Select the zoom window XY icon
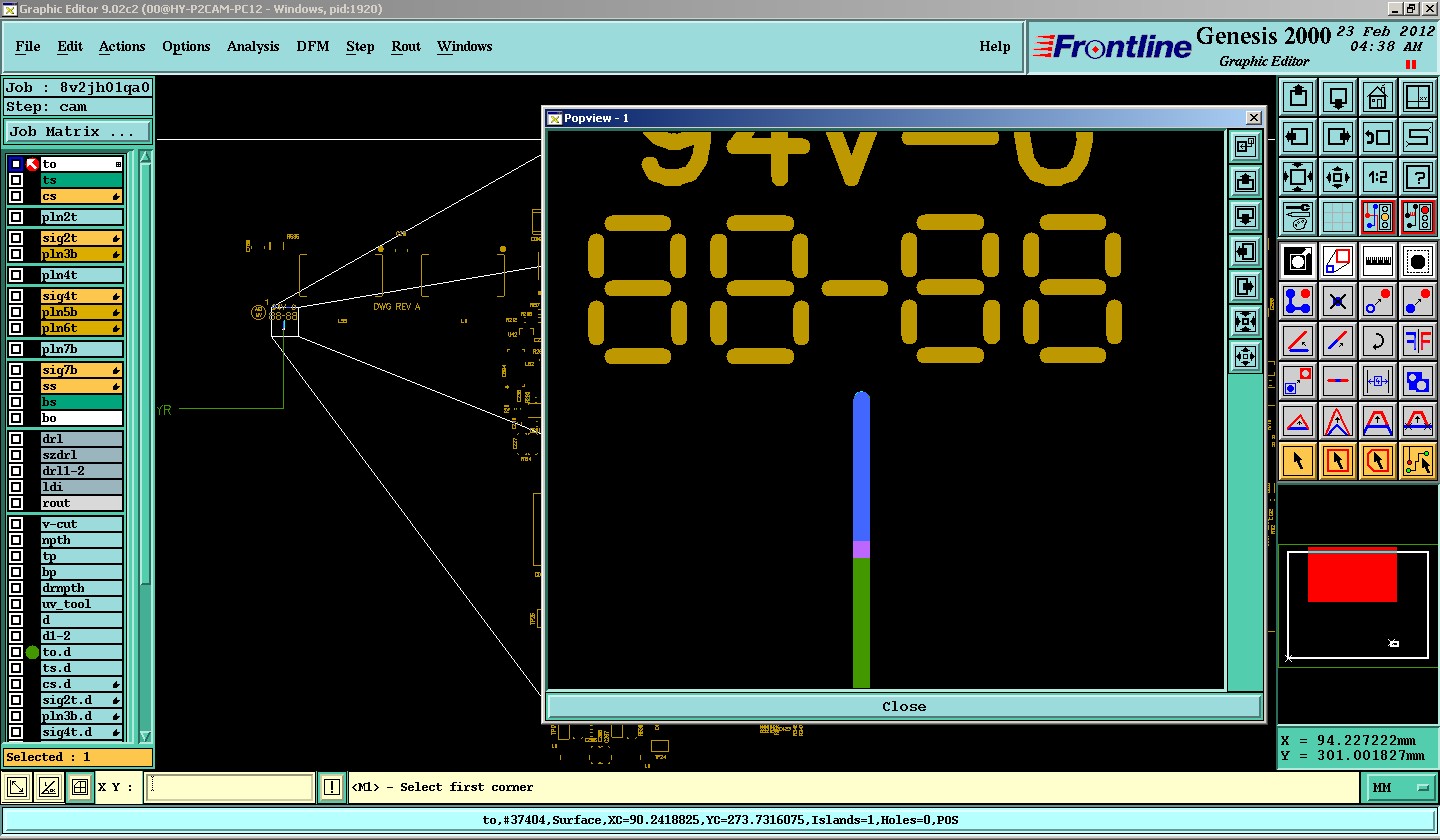 point(1418,98)
